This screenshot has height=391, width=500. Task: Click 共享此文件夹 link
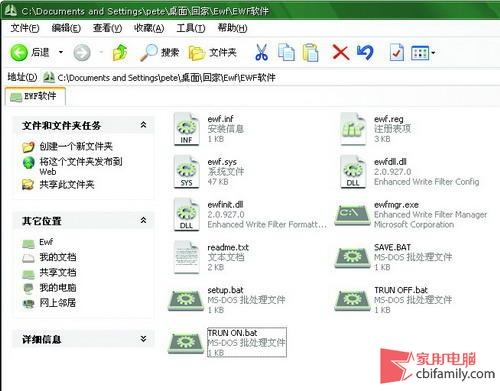[67, 184]
